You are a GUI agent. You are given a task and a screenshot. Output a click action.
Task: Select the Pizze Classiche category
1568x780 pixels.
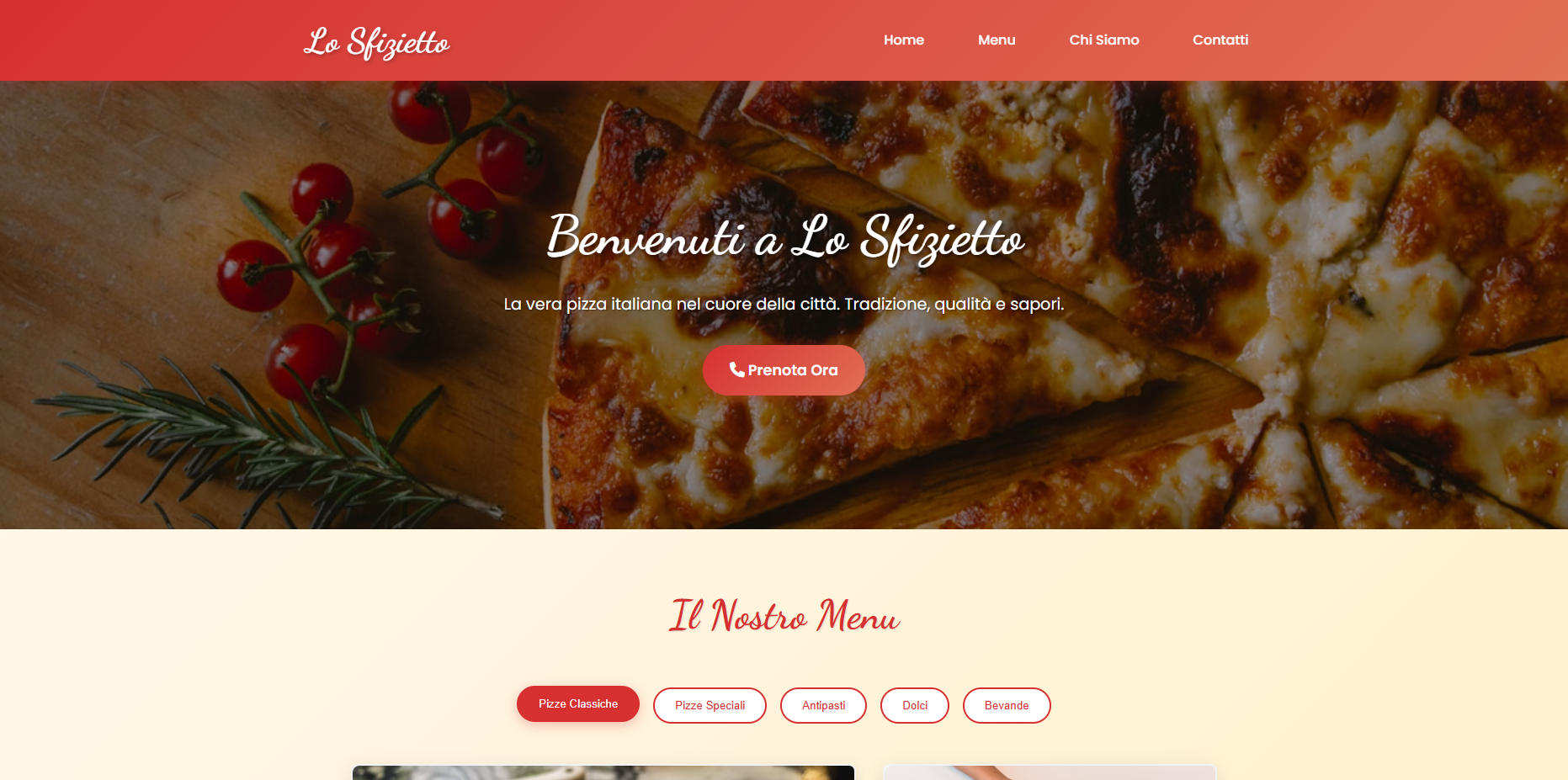(578, 703)
